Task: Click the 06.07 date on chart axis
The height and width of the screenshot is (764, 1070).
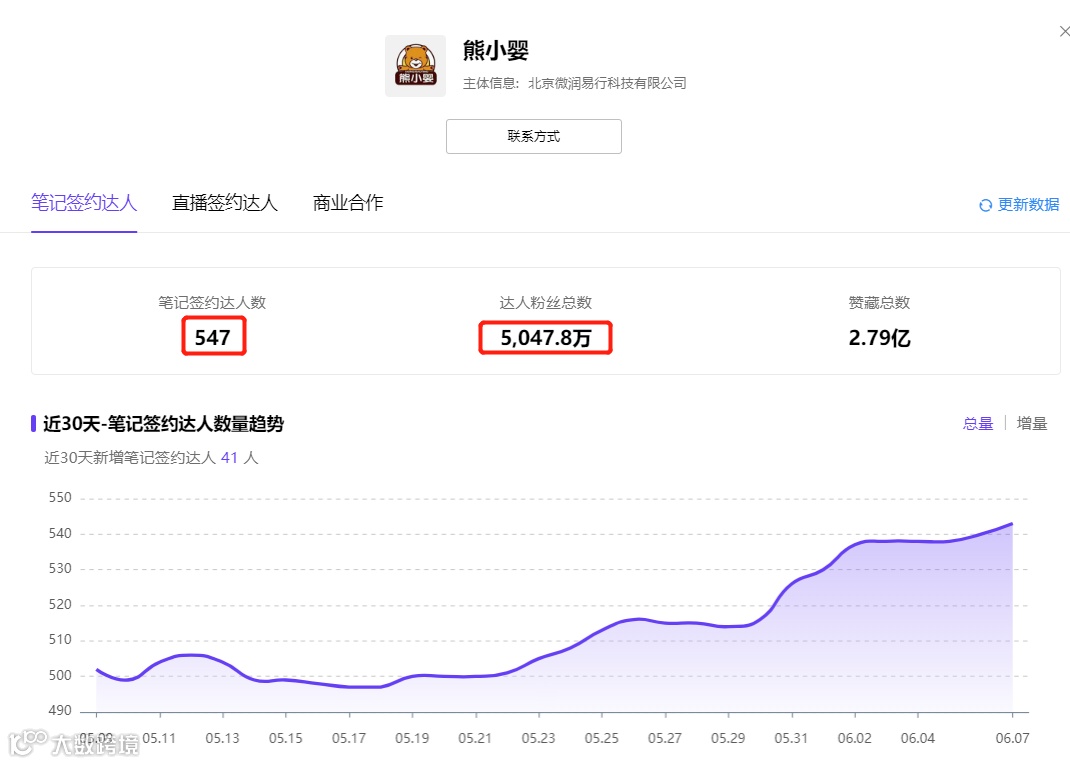Action: coord(1012,738)
